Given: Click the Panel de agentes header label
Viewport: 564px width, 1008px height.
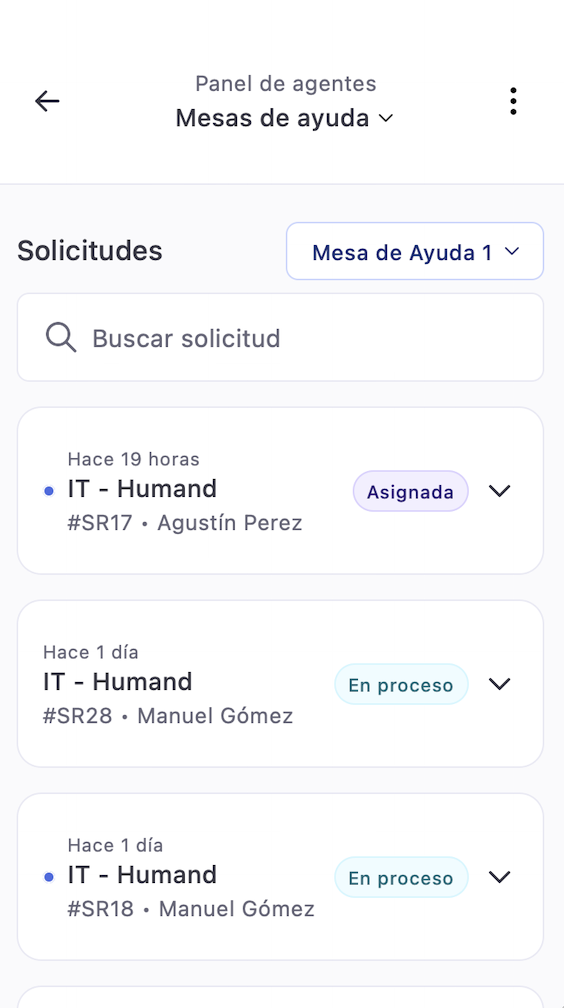Looking at the screenshot, I should click(x=286, y=84).
